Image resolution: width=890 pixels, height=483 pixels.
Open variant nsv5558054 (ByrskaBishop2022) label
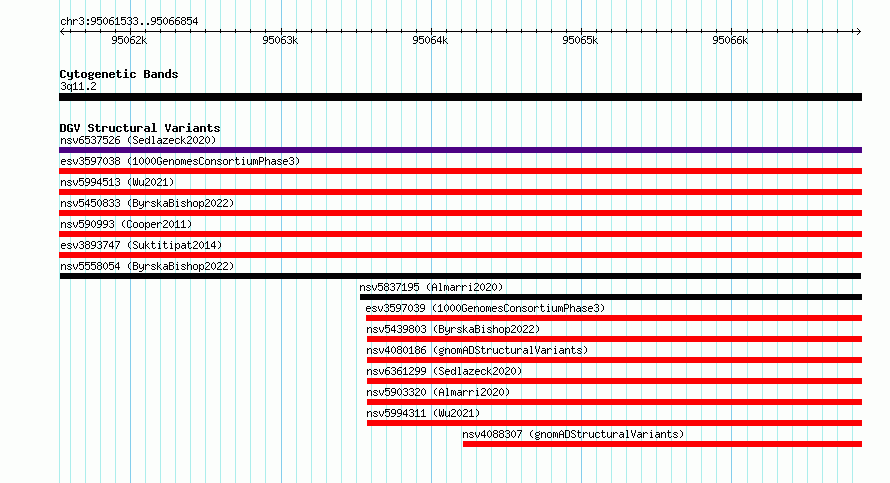(x=147, y=266)
